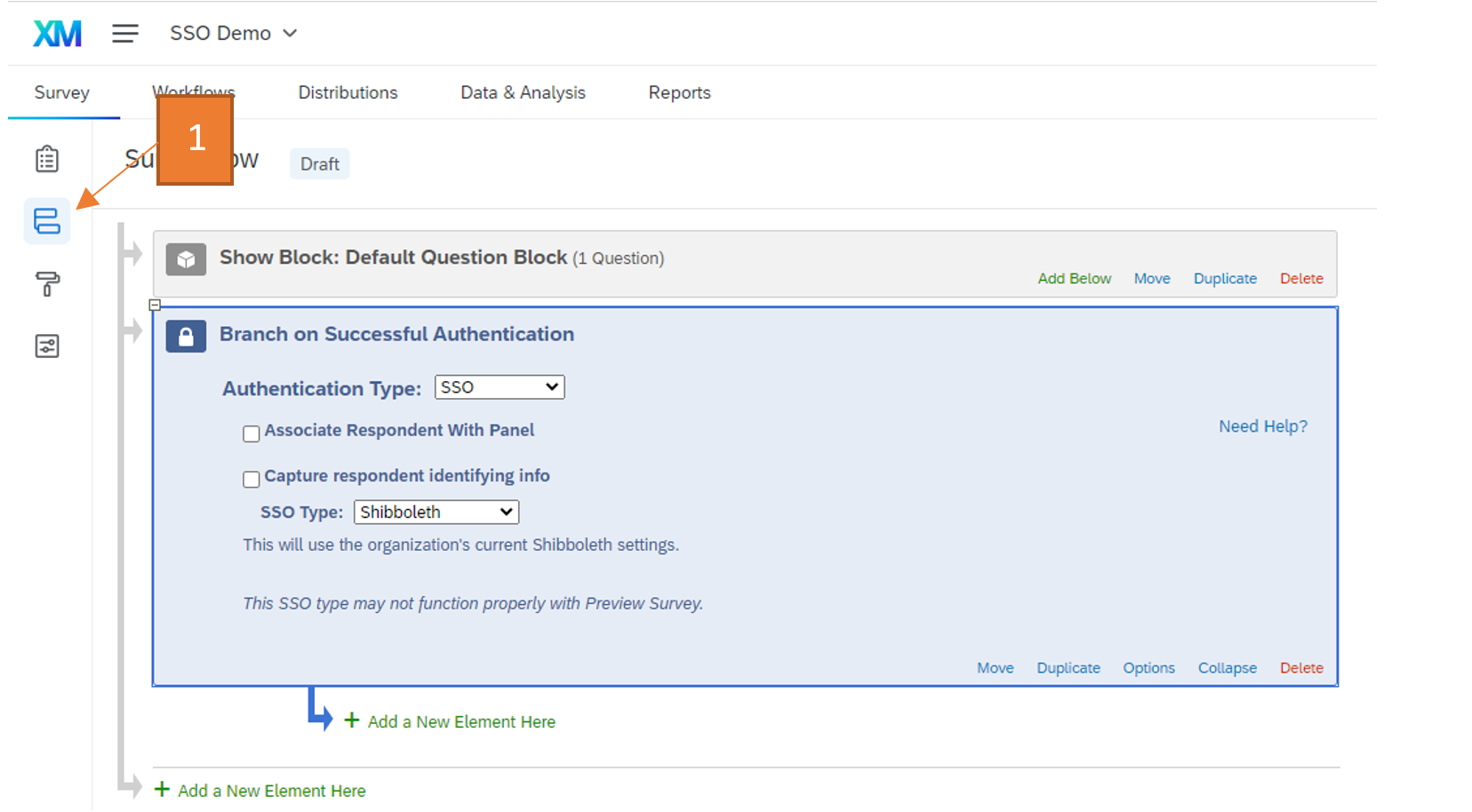Open the SSO Type dropdown

tap(436, 513)
